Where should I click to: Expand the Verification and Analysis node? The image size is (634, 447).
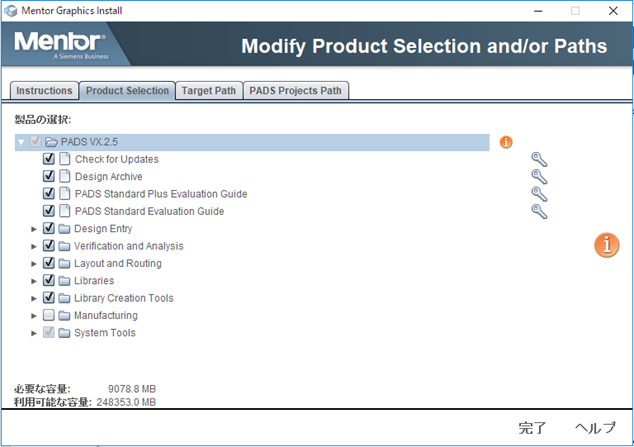[x=34, y=247]
